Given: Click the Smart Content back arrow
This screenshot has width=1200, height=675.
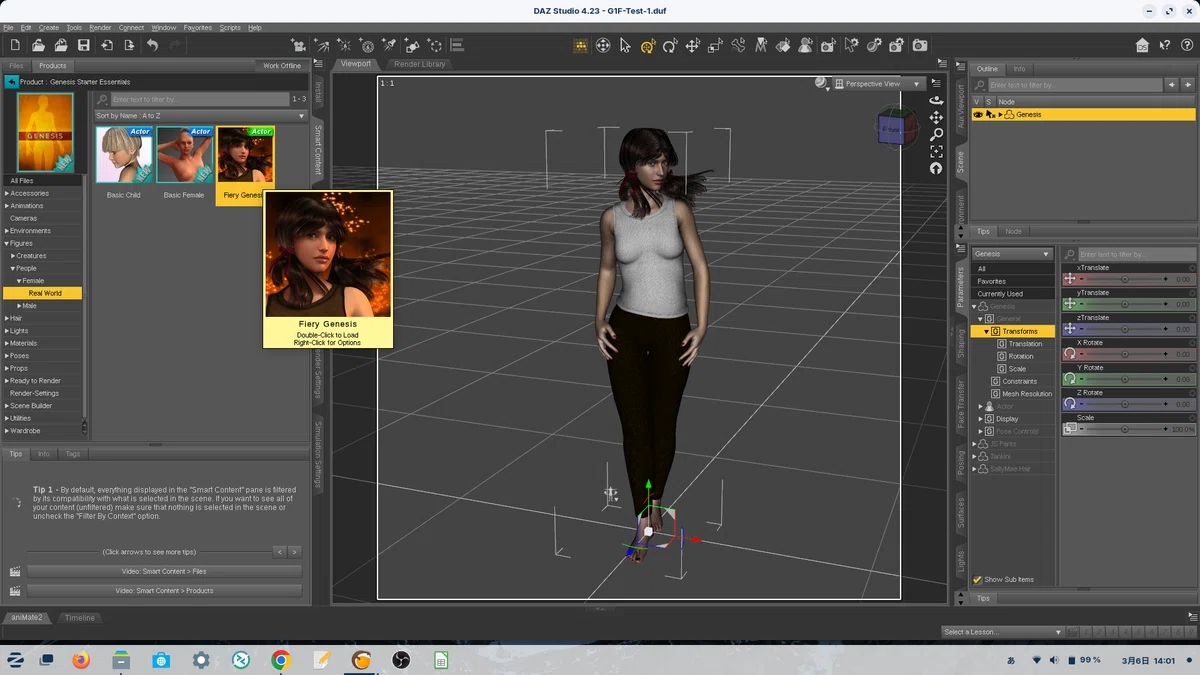Looking at the screenshot, I should 12,82.
